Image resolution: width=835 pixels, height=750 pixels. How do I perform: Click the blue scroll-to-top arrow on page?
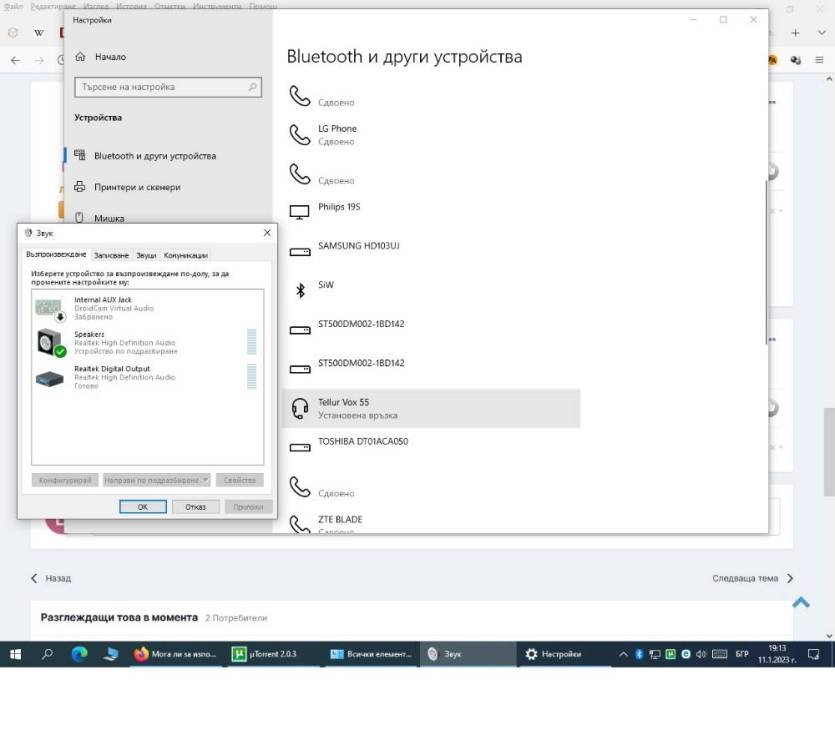click(801, 602)
